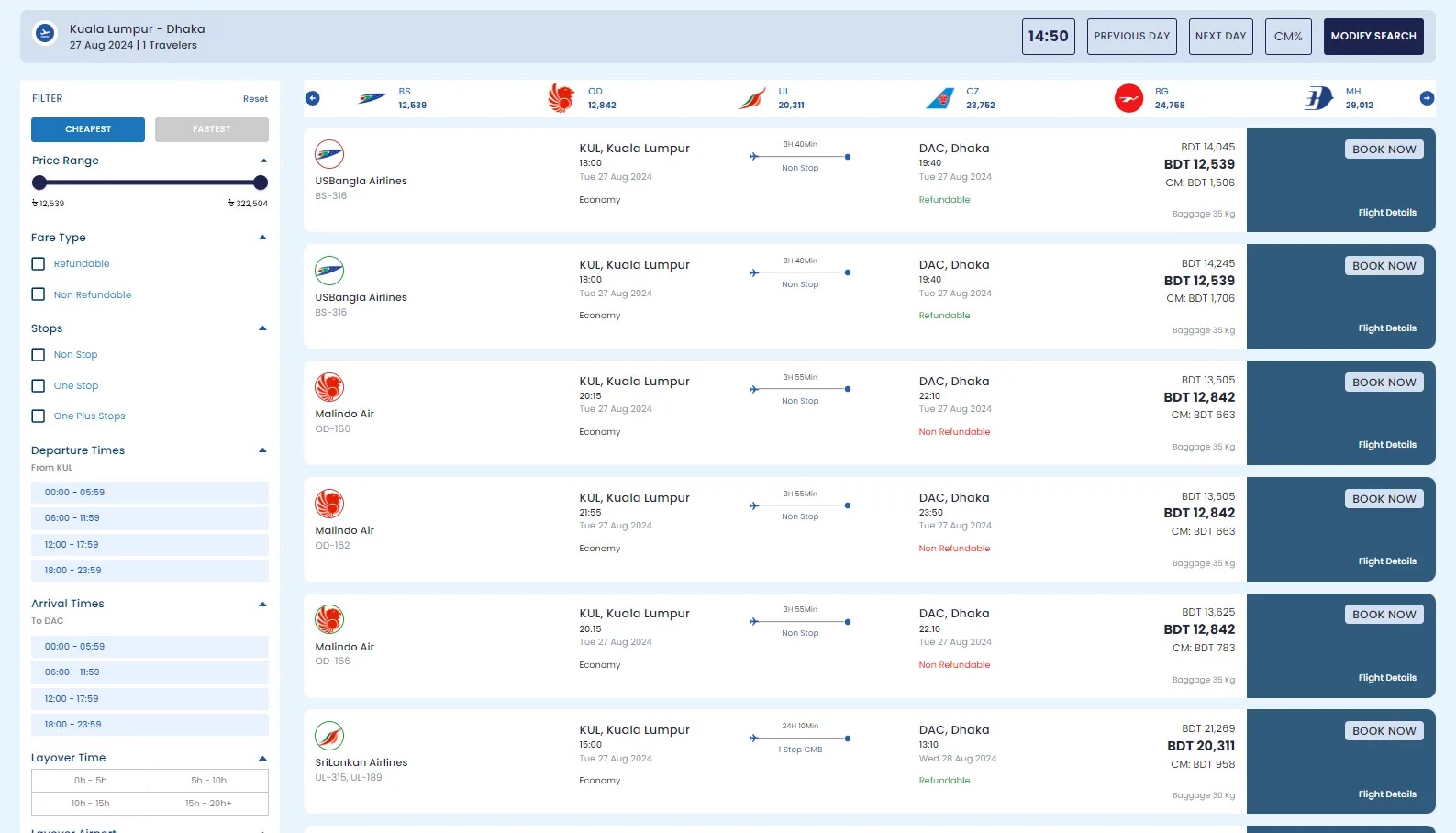Click Malindo Air logo on CM BDT 783 flight
This screenshot has height=833, width=1456.
329,619
